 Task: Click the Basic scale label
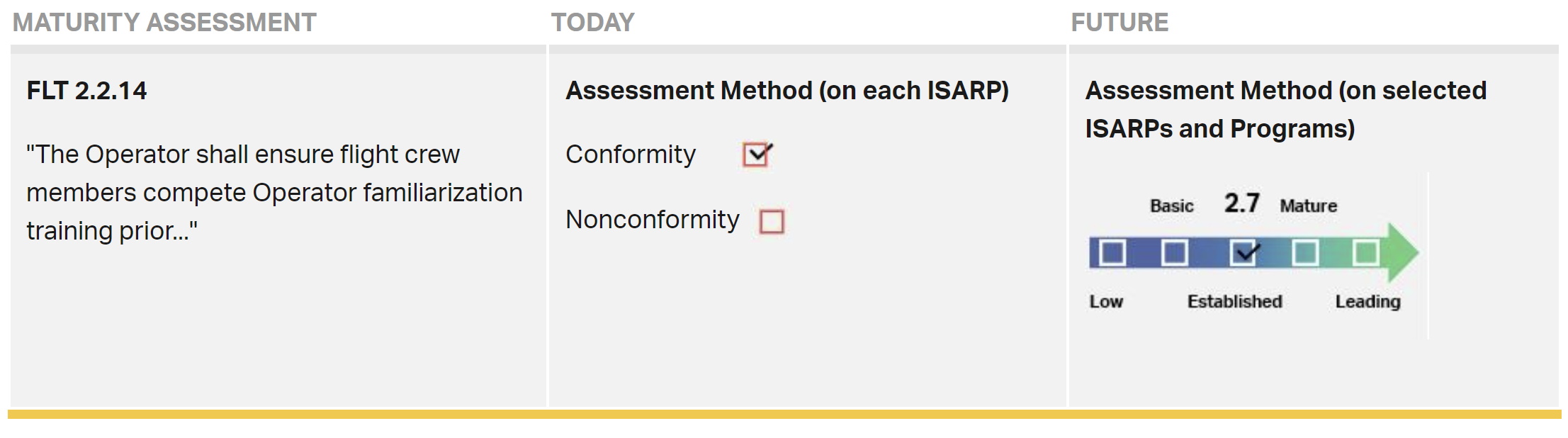coord(1172,206)
